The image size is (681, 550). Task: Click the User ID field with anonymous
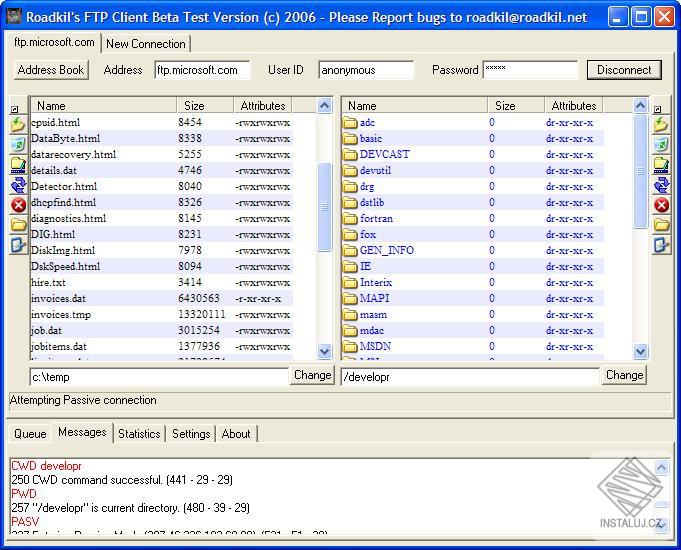pyautogui.click(x=366, y=70)
